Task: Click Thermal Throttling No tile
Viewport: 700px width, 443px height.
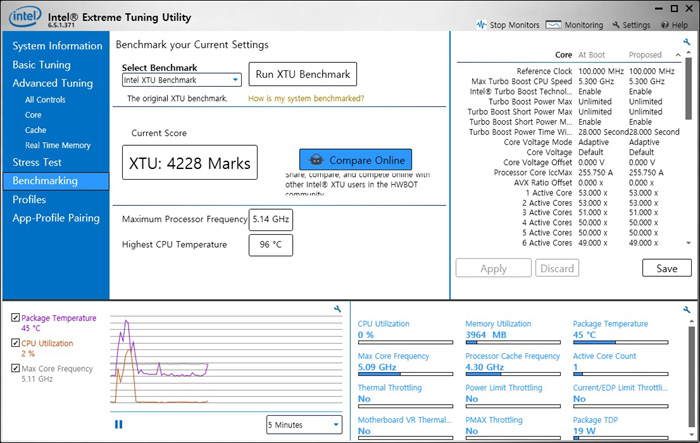Action: [405, 396]
